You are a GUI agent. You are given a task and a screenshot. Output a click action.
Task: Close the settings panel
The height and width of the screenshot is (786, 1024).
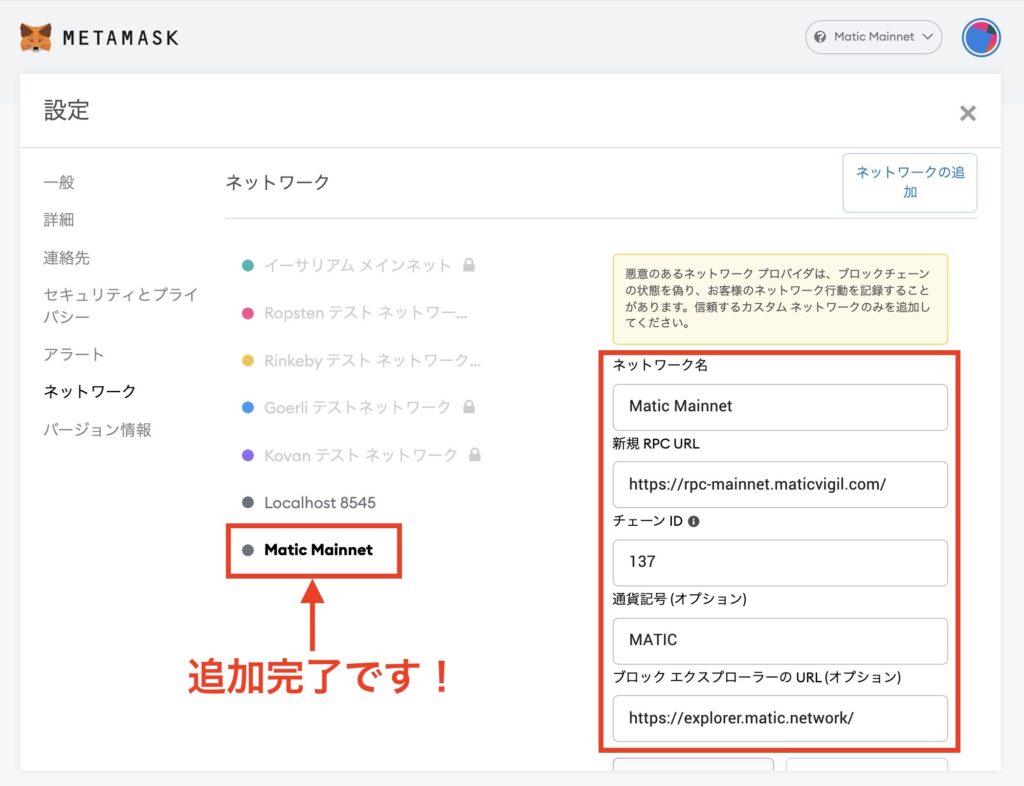(968, 113)
